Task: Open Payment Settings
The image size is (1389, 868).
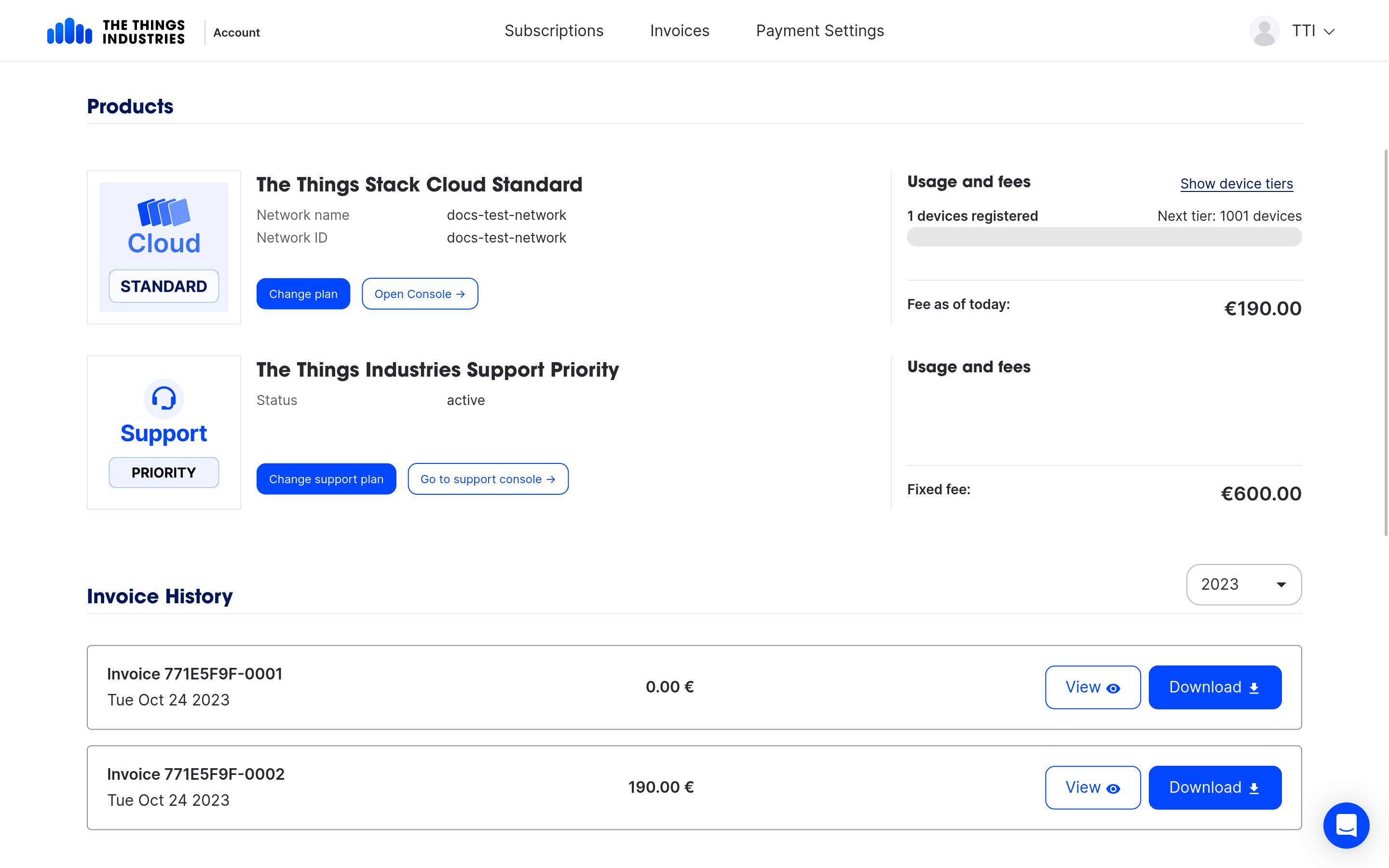Action: (x=819, y=30)
